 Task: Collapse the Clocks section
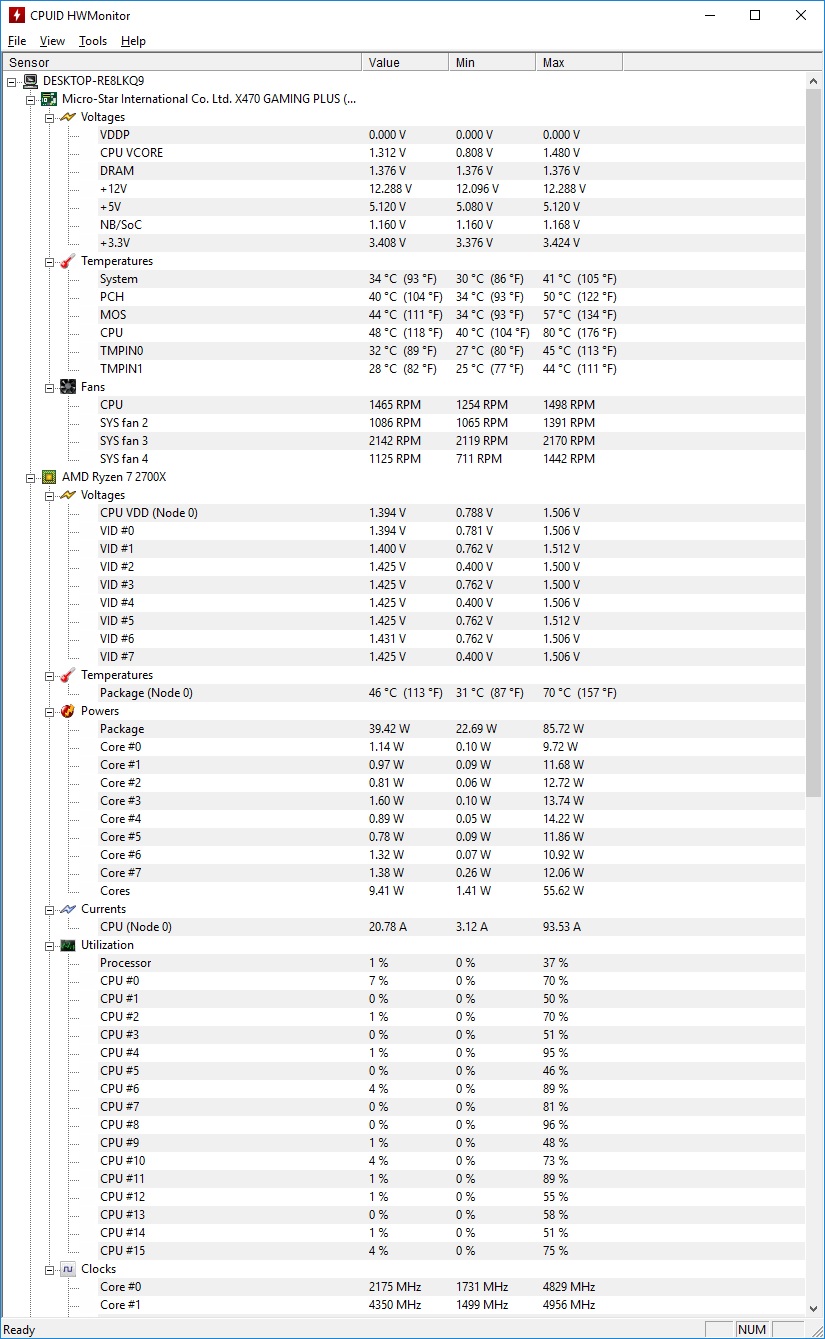(50, 1269)
